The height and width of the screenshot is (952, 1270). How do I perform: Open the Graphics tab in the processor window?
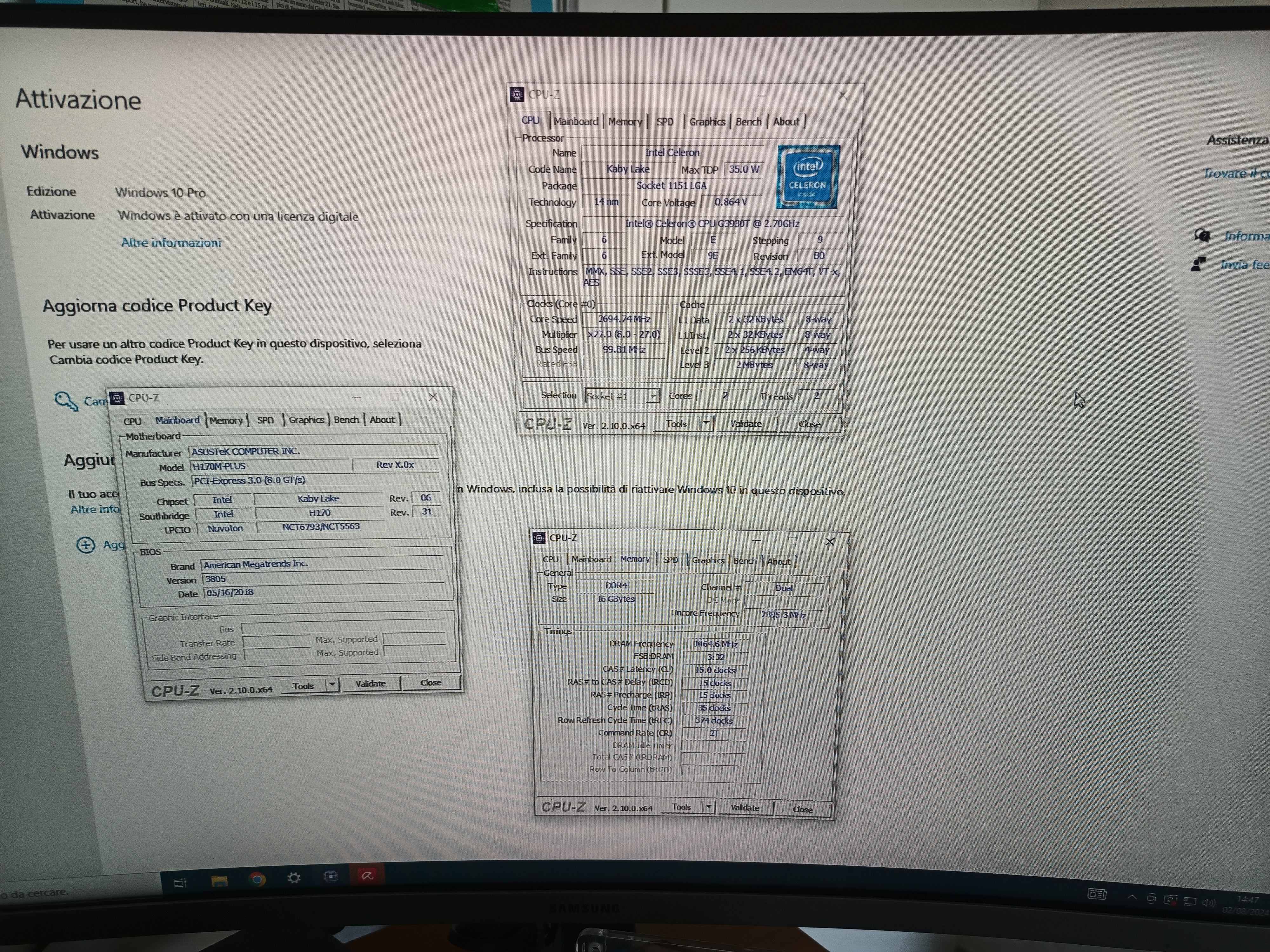coord(707,122)
